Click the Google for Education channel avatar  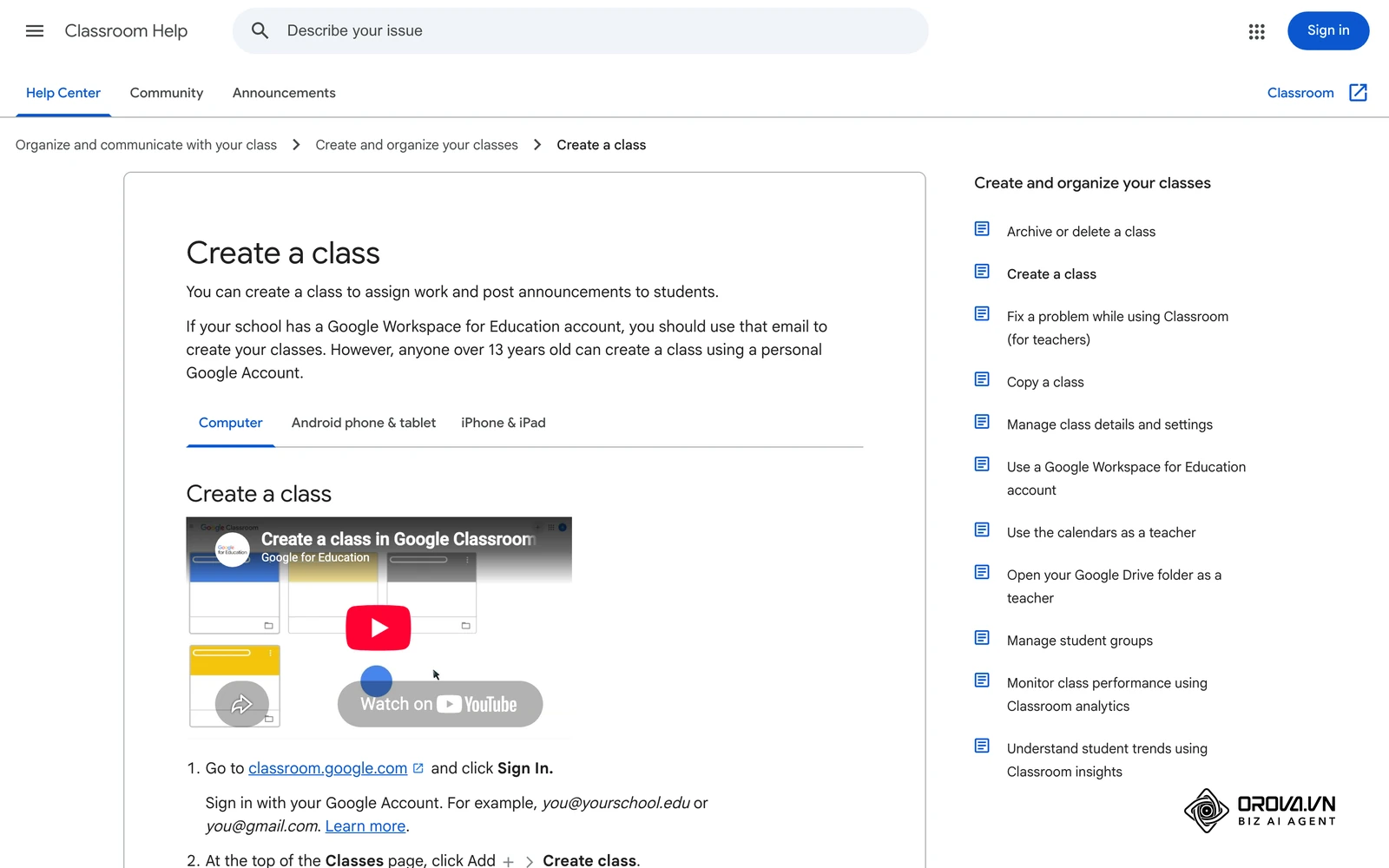pyautogui.click(x=233, y=549)
